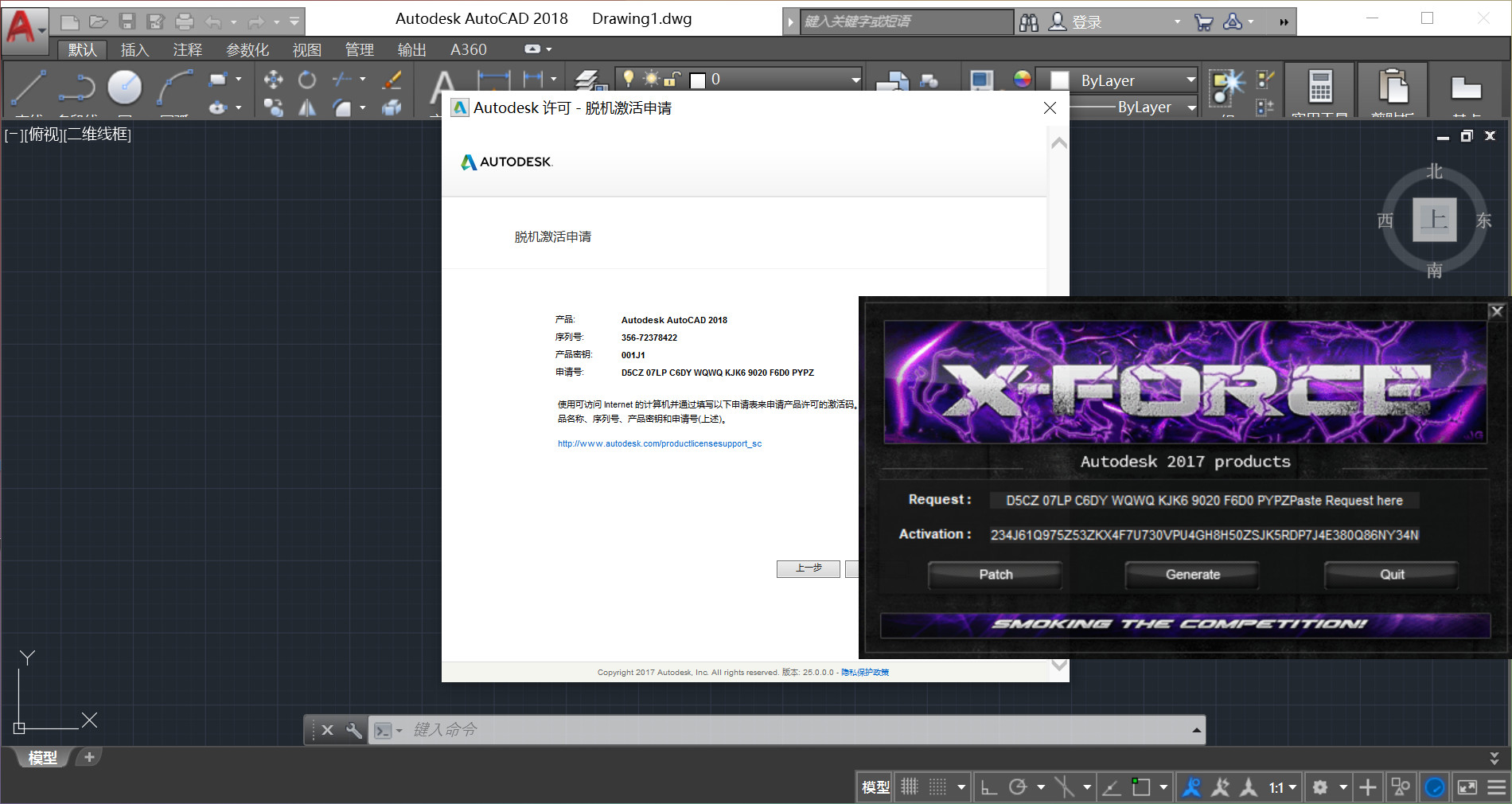Click the Plot (print) icon

pyautogui.click(x=185, y=22)
